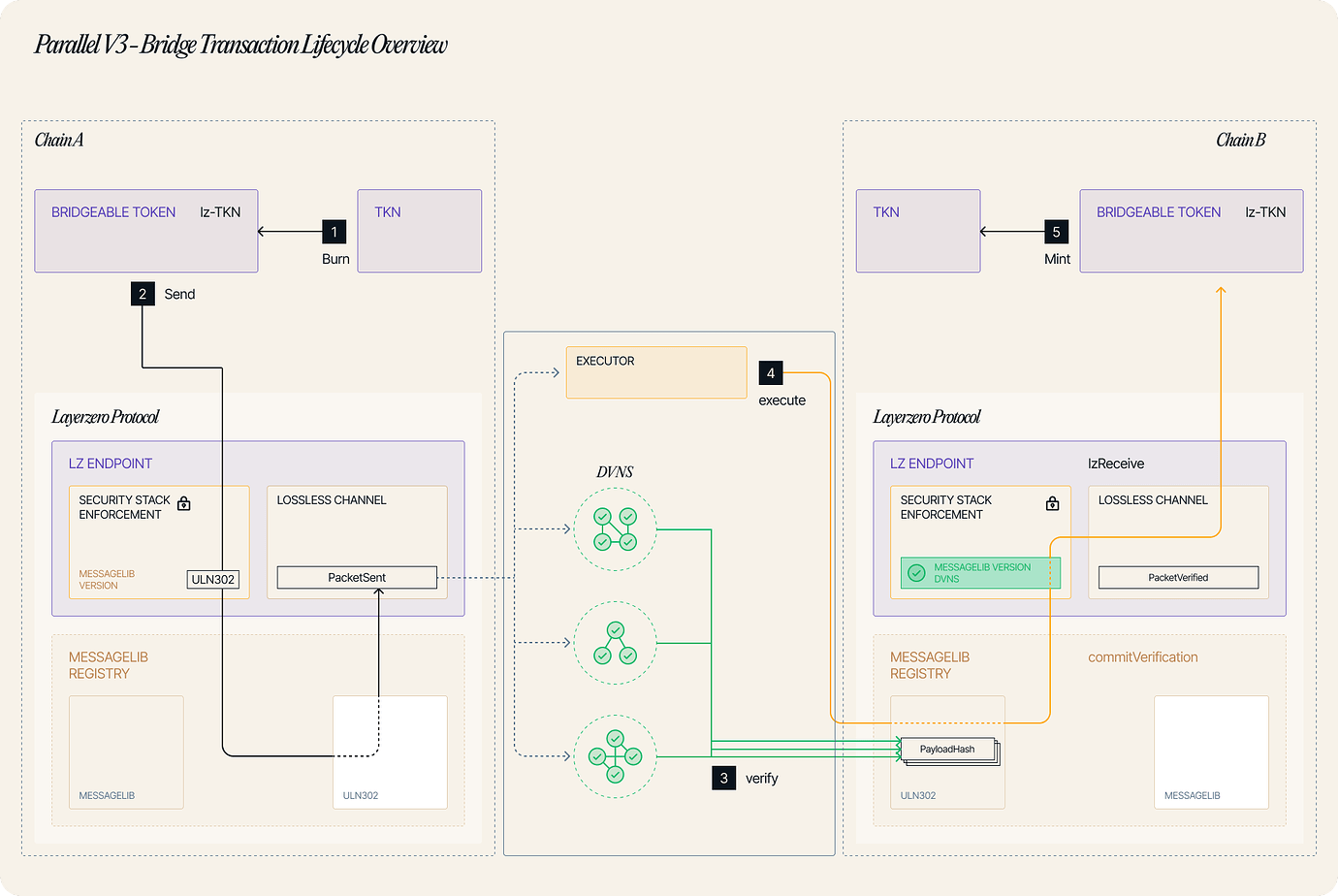The height and width of the screenshot is (896, 1338).
Task: Click orange 'MESSAGELIB VERSION' label in Chain A
Action: pos(107,580)
